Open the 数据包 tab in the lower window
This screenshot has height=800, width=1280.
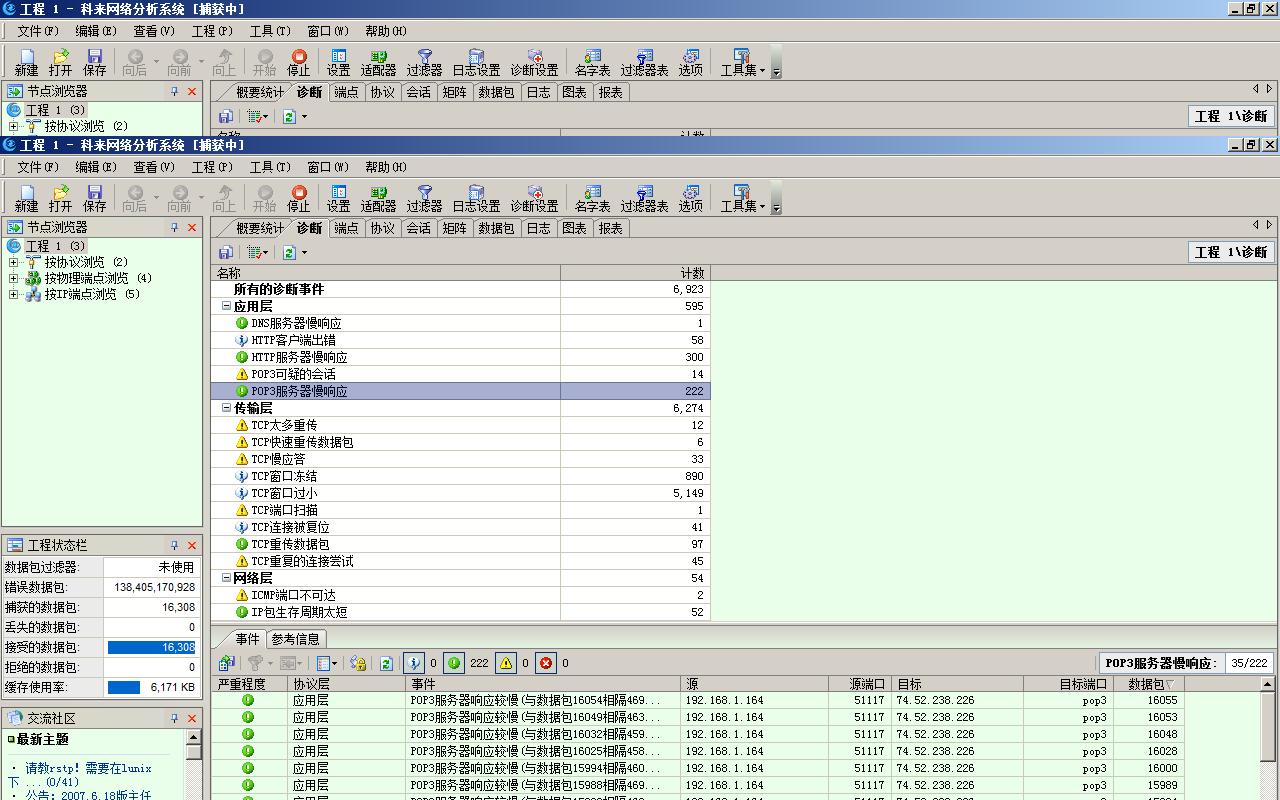pos(496,228)
